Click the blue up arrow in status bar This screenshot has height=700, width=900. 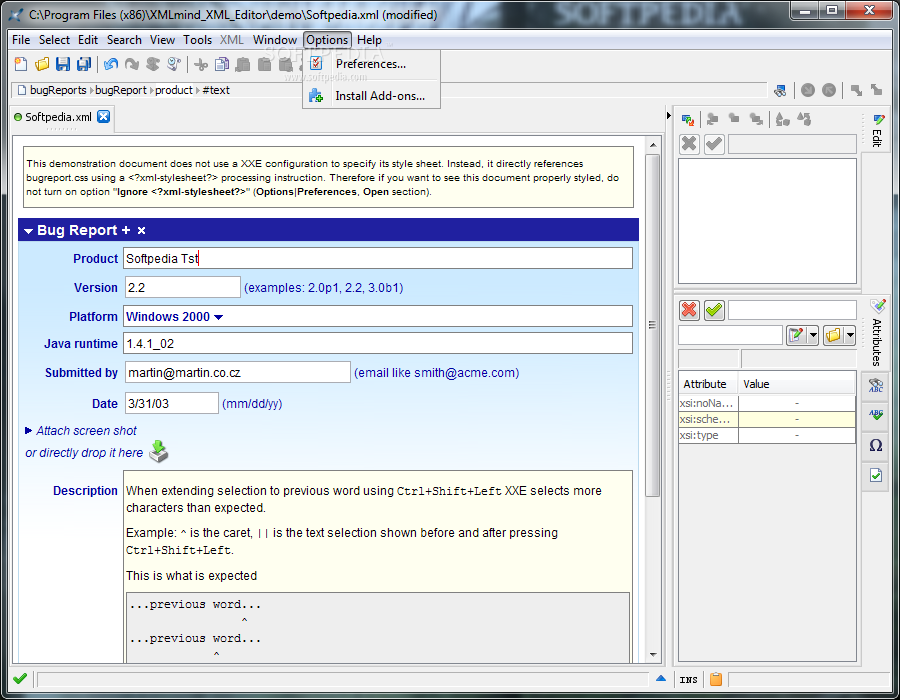[661, 678]
